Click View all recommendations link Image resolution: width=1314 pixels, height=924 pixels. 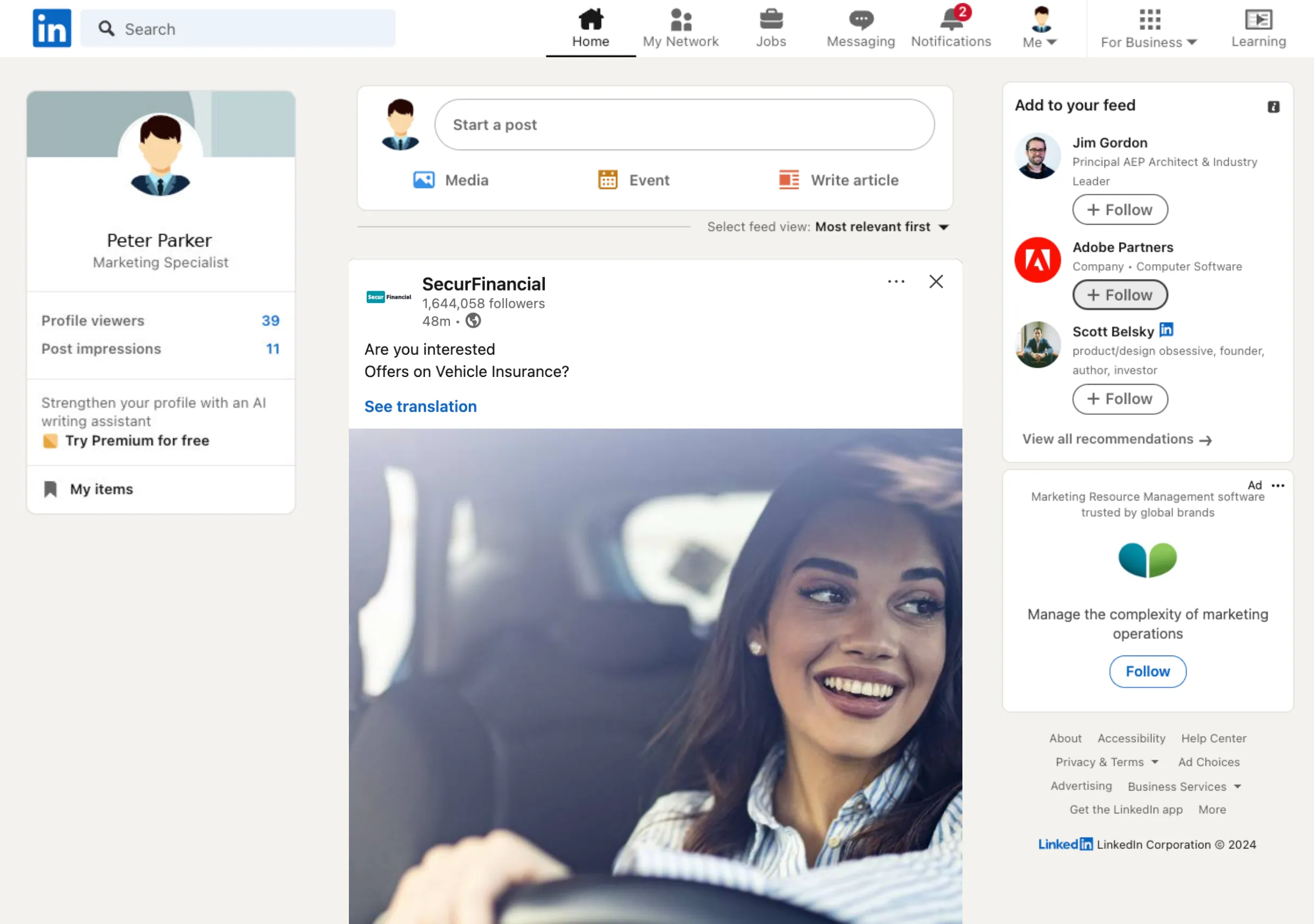[x=1117, y=440]
